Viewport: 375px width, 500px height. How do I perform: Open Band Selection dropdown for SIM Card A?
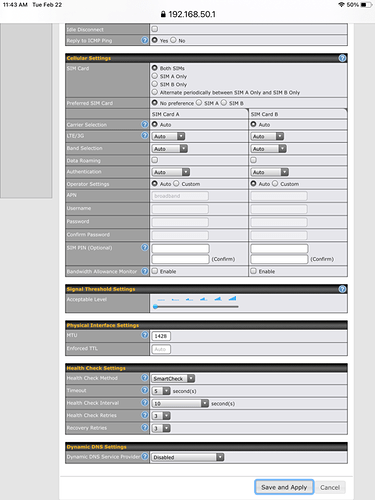point(170,149)
